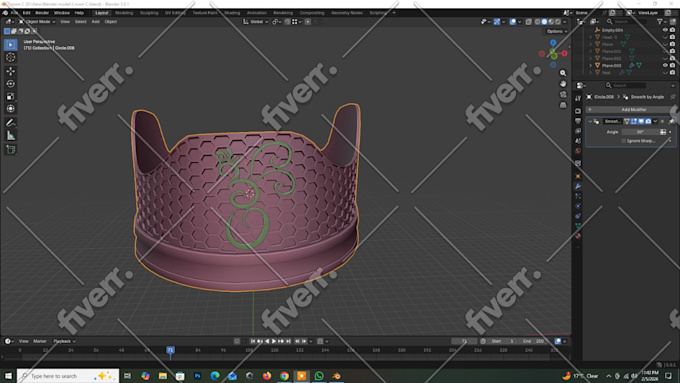The height and width of the screenshot is (383, 680).
Task: Select the Rotate tool
Action: 11,84
